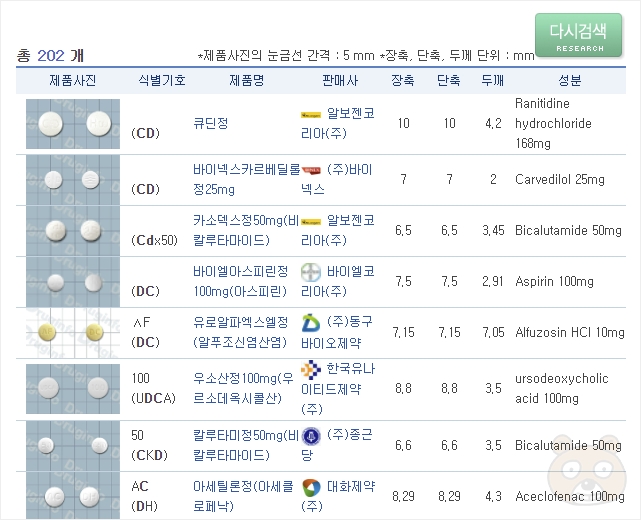
Task: Click the Aspirin 100mg ingredient text
Action: coord(554,281)
